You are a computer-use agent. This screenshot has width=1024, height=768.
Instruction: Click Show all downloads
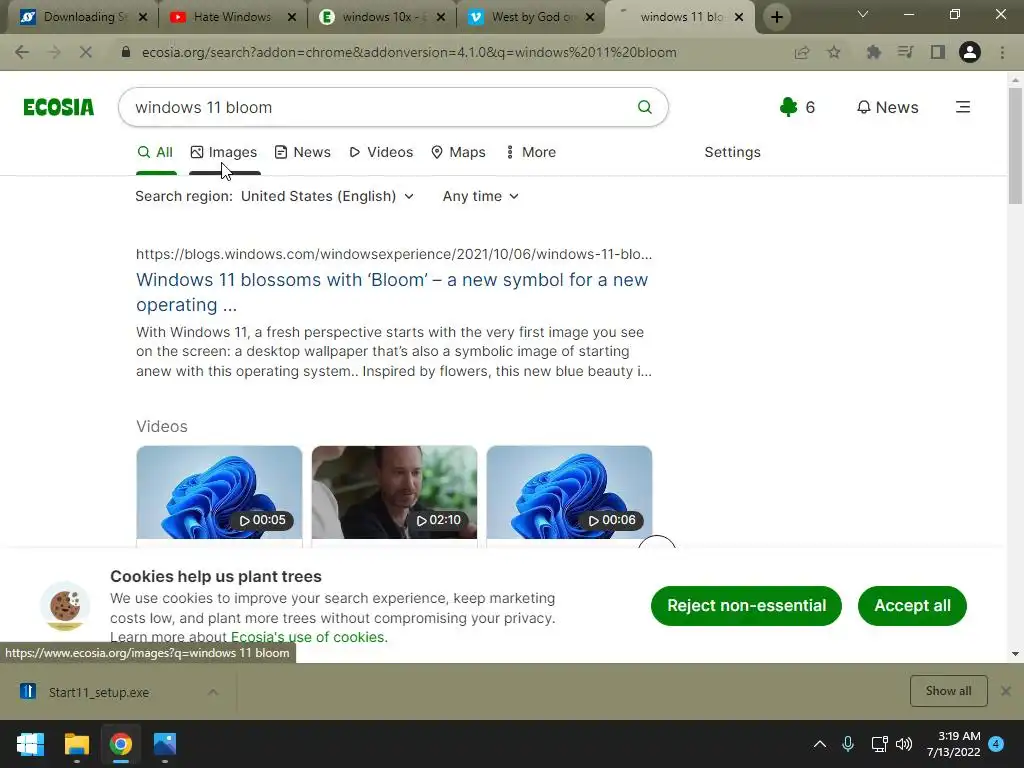(x=948, y=691)
